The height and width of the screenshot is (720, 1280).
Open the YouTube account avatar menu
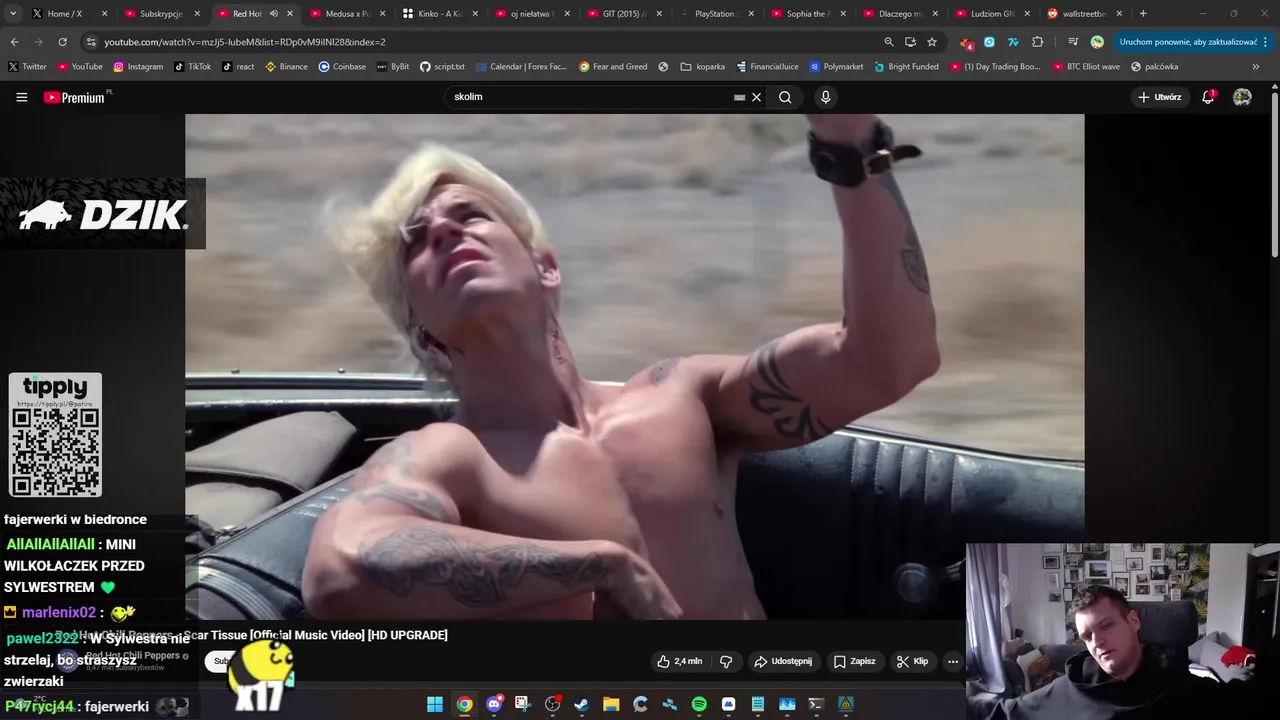[x=1242, y=97]
